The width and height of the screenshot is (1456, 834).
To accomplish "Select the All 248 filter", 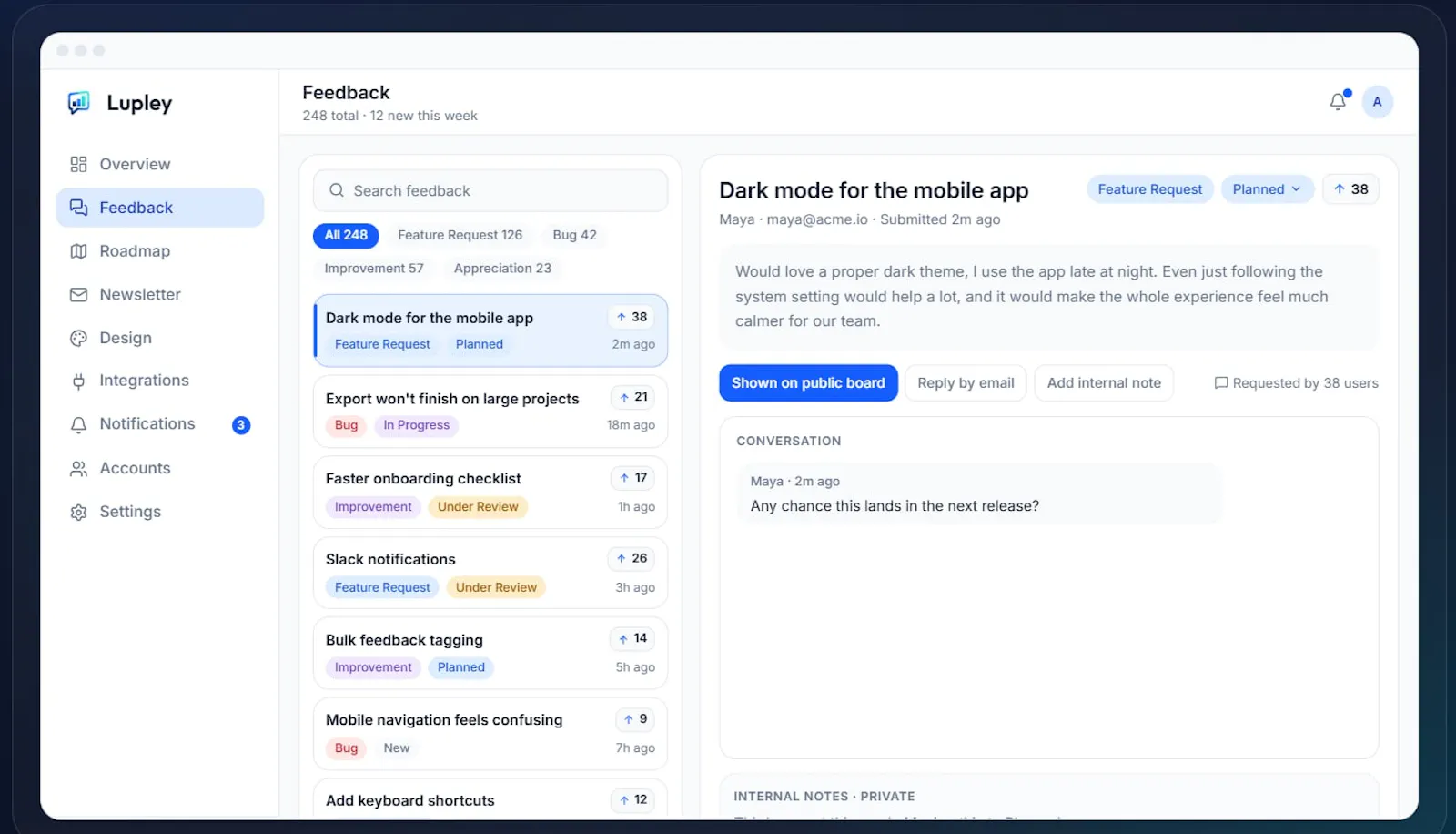I will tap(346, 235).
